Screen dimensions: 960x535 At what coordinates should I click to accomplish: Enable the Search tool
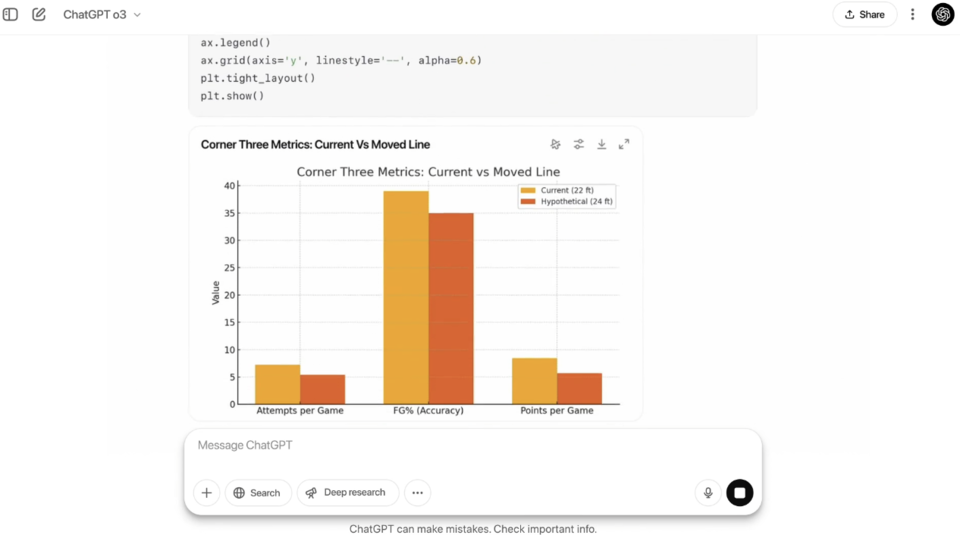(258, 493)
